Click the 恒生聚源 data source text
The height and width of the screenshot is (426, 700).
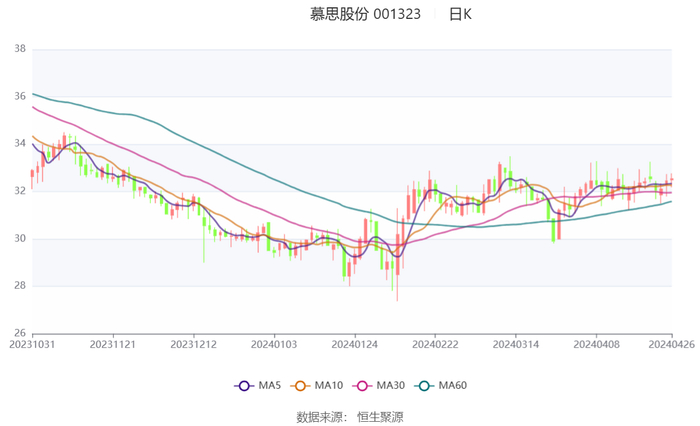click(x=380, y=416)
